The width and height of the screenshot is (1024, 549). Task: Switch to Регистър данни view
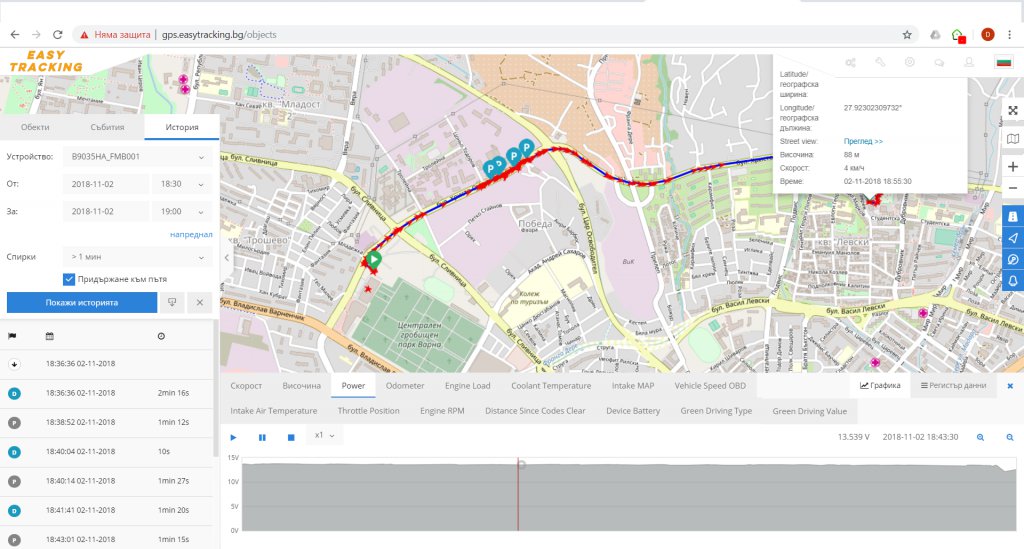(953, 386)
